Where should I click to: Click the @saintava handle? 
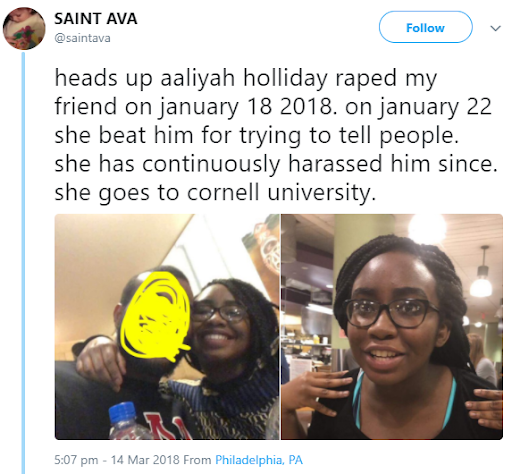82,38
